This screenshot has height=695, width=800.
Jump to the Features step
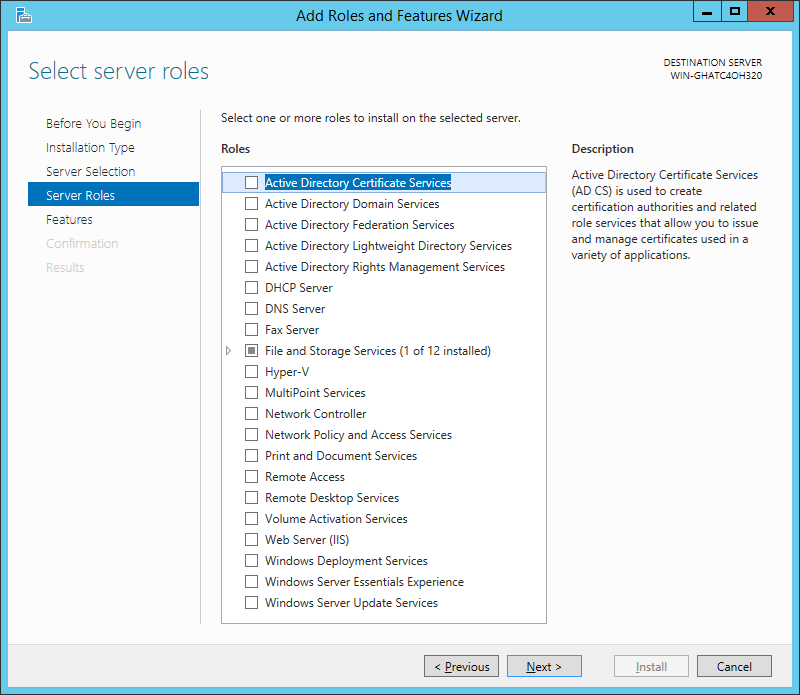pos(69,219)
